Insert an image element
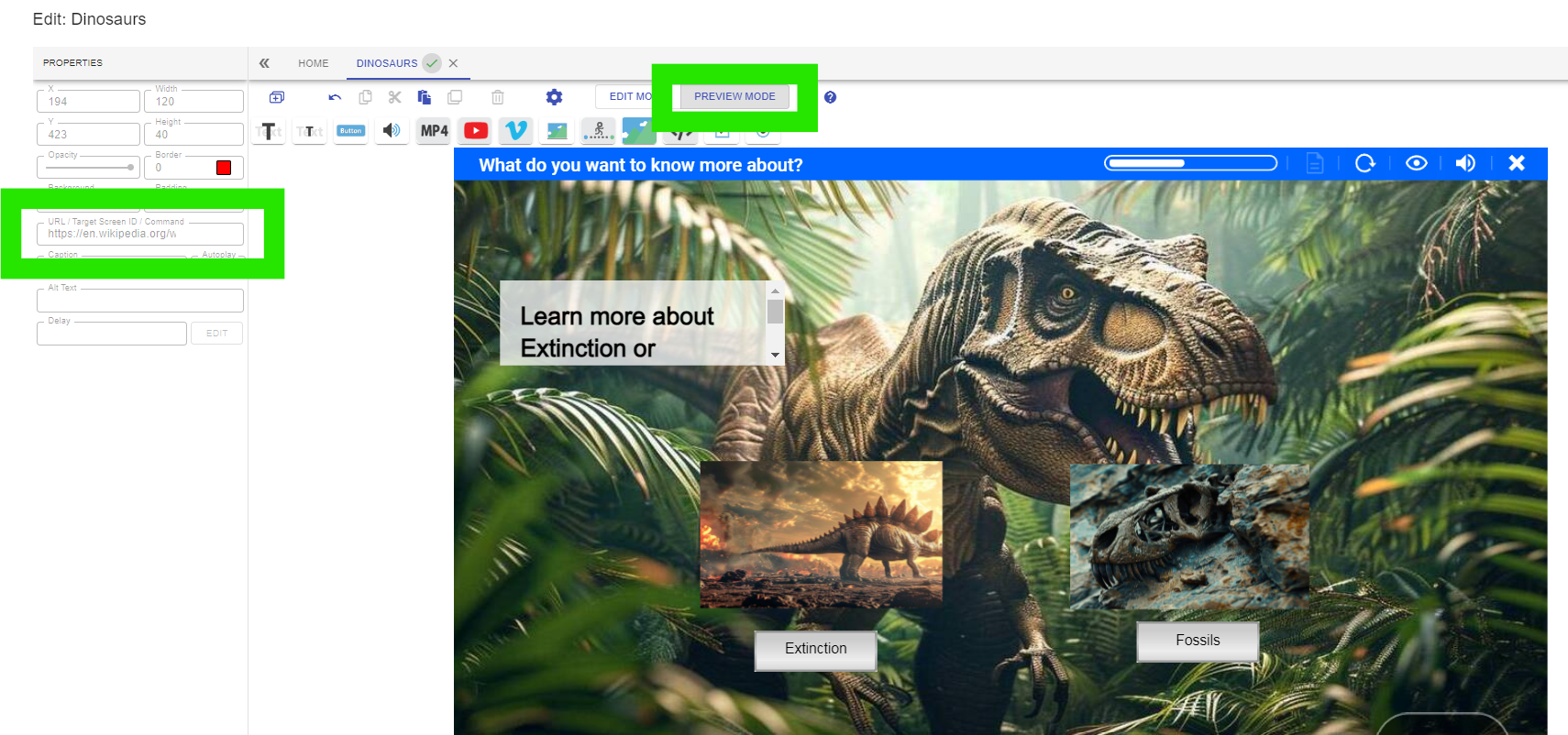The height and width of the screenshot is (735, 1568). tap(558, 131)
